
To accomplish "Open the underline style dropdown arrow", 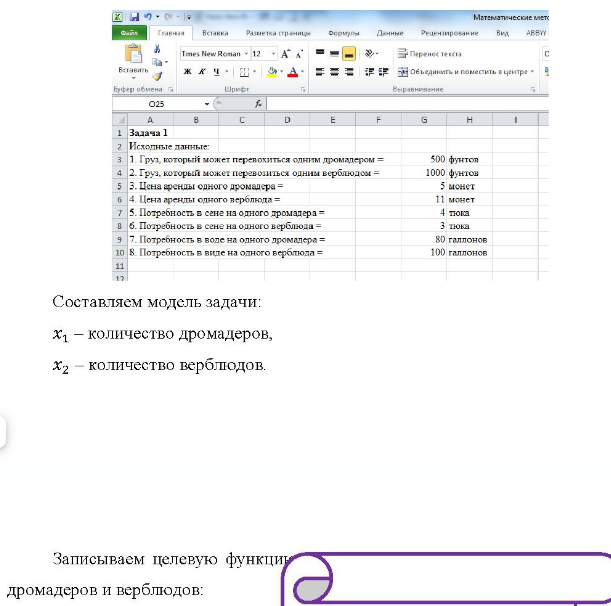I will pyautogui.click(x=226, y=72).
